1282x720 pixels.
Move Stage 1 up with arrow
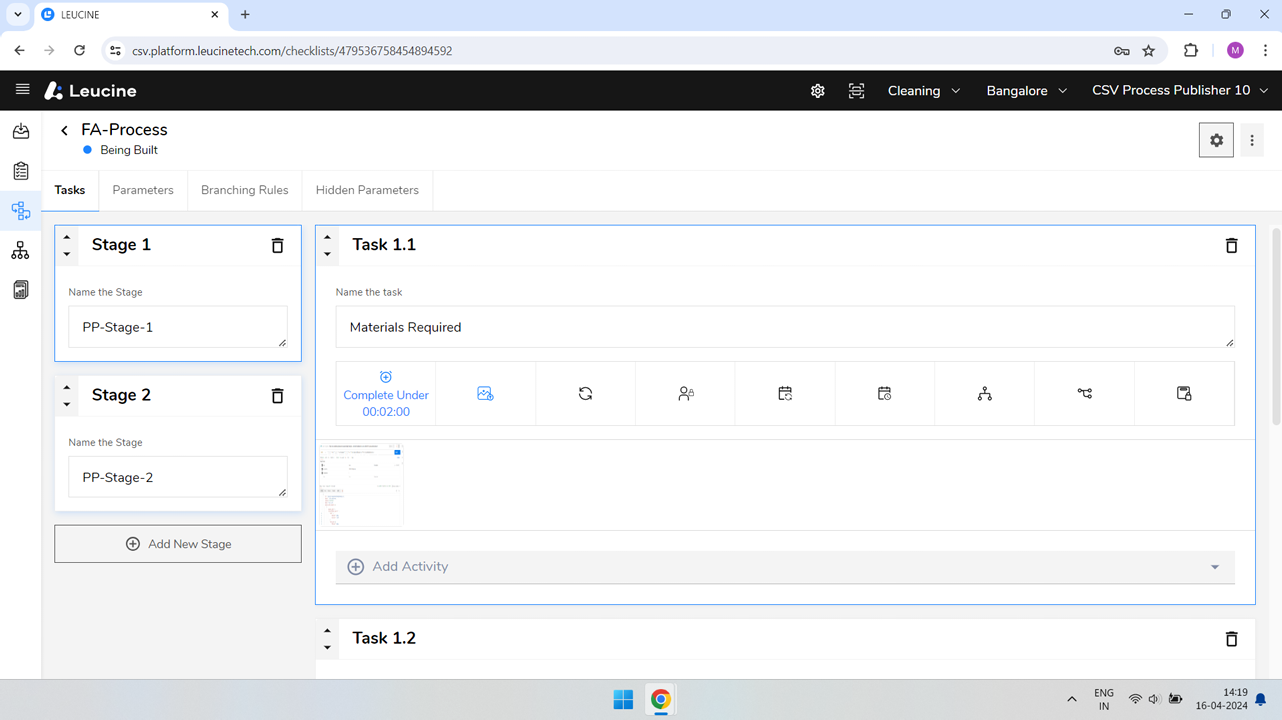tap(67, 238)
